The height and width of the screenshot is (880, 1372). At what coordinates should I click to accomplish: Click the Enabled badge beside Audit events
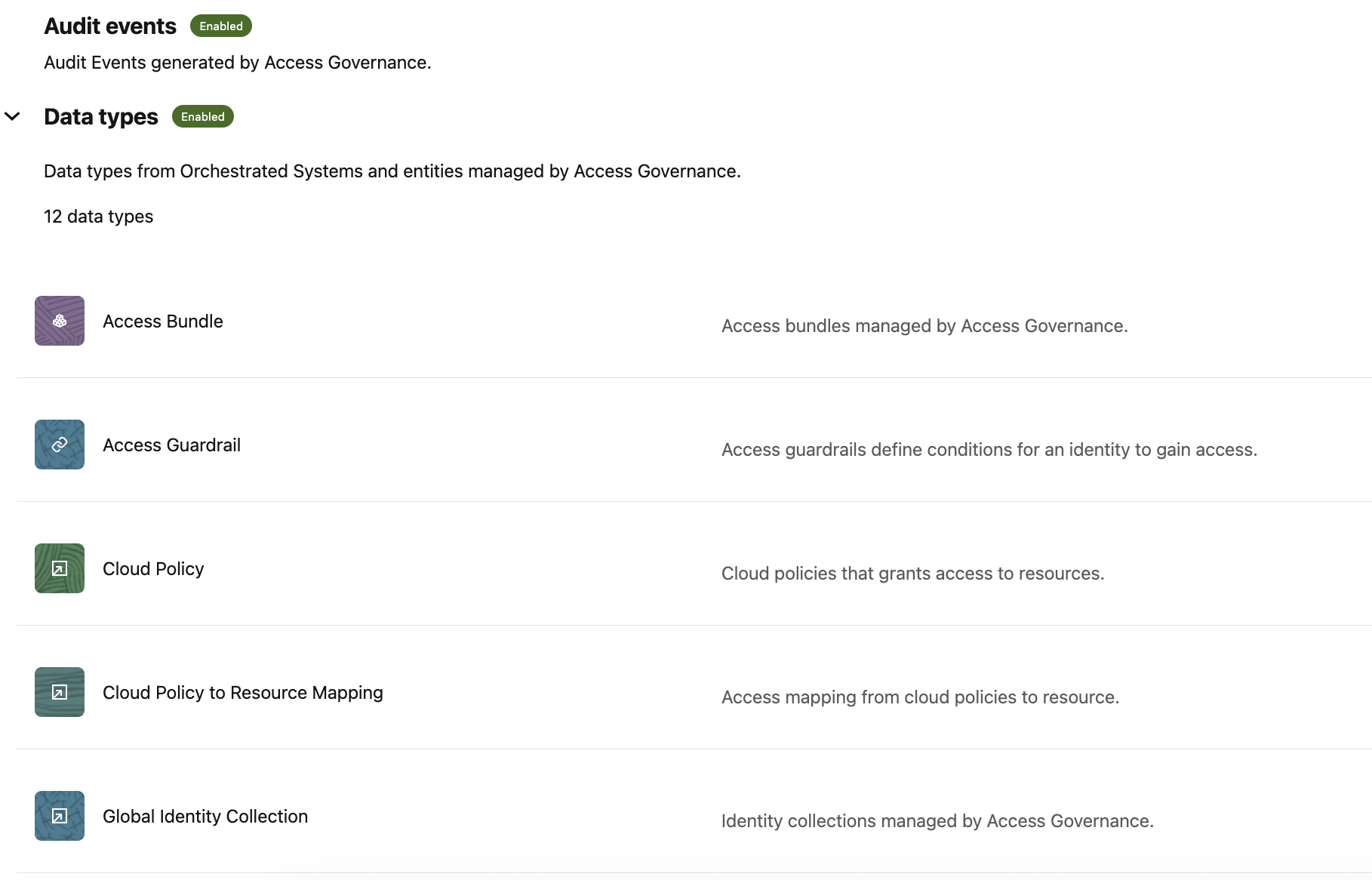tap(221, 26)
